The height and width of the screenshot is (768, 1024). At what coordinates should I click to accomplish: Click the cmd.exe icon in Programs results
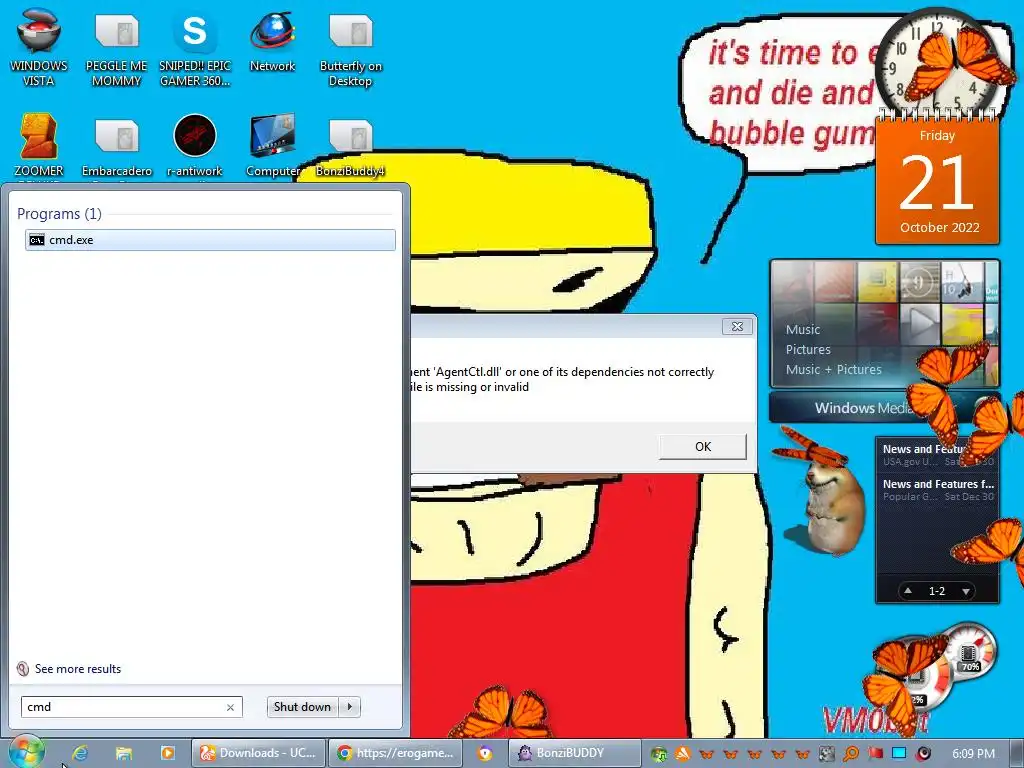(37, 240)
